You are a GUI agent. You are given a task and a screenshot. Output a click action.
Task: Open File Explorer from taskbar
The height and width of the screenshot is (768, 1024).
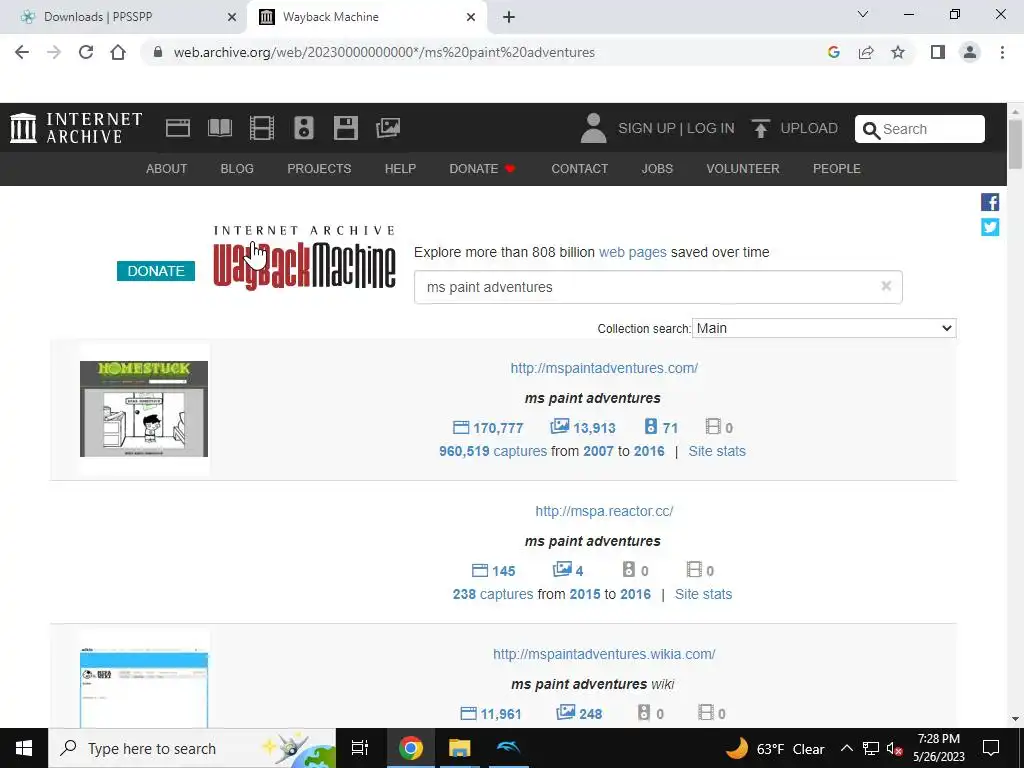click(459, 748)
